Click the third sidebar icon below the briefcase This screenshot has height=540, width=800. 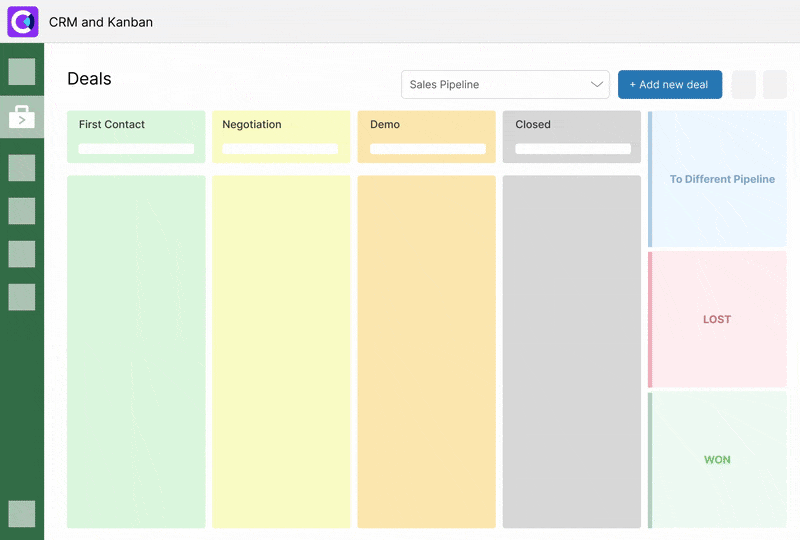pyautogui.click(x=22, y=254)
